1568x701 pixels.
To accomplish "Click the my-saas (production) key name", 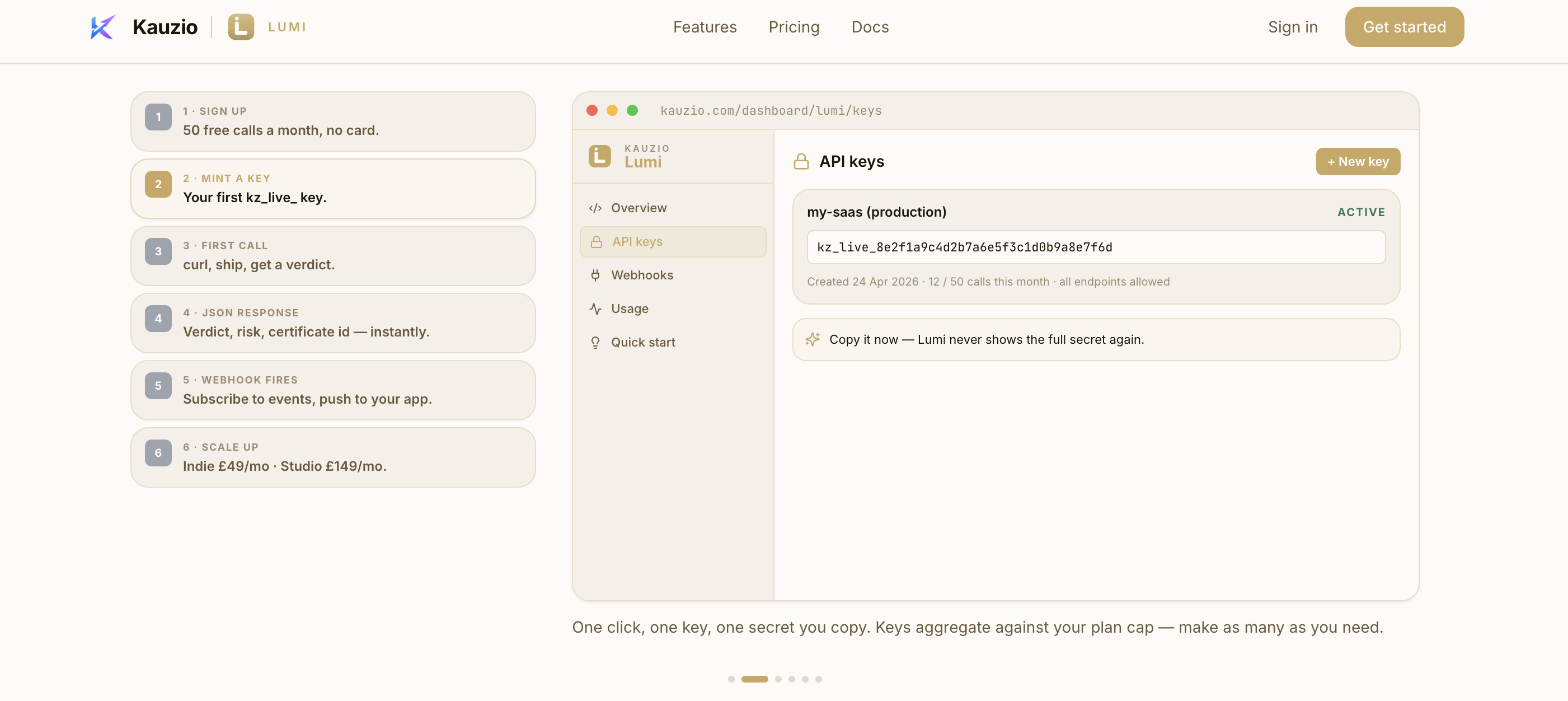I will coord(876,212).
